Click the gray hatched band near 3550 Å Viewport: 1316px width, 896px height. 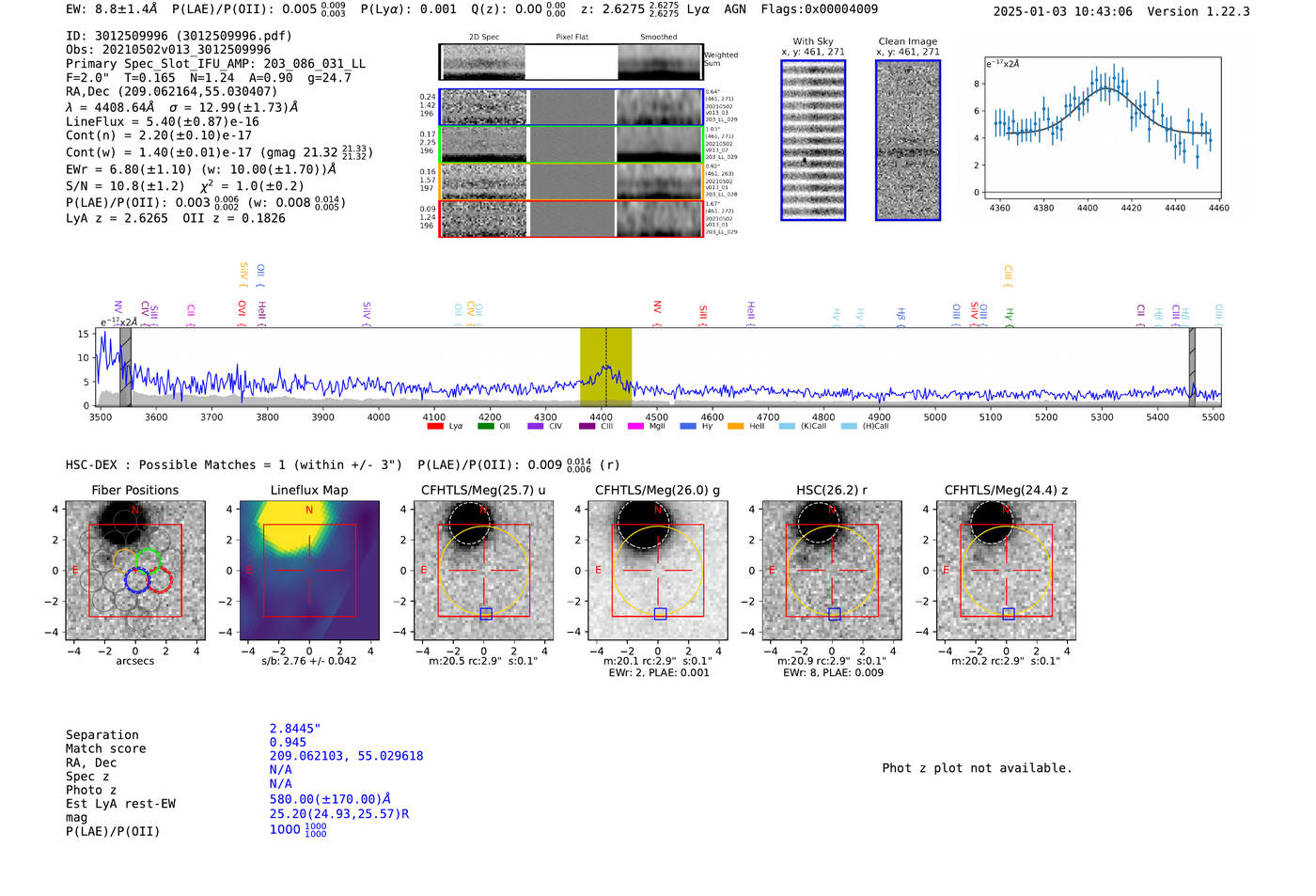[125, 367]
